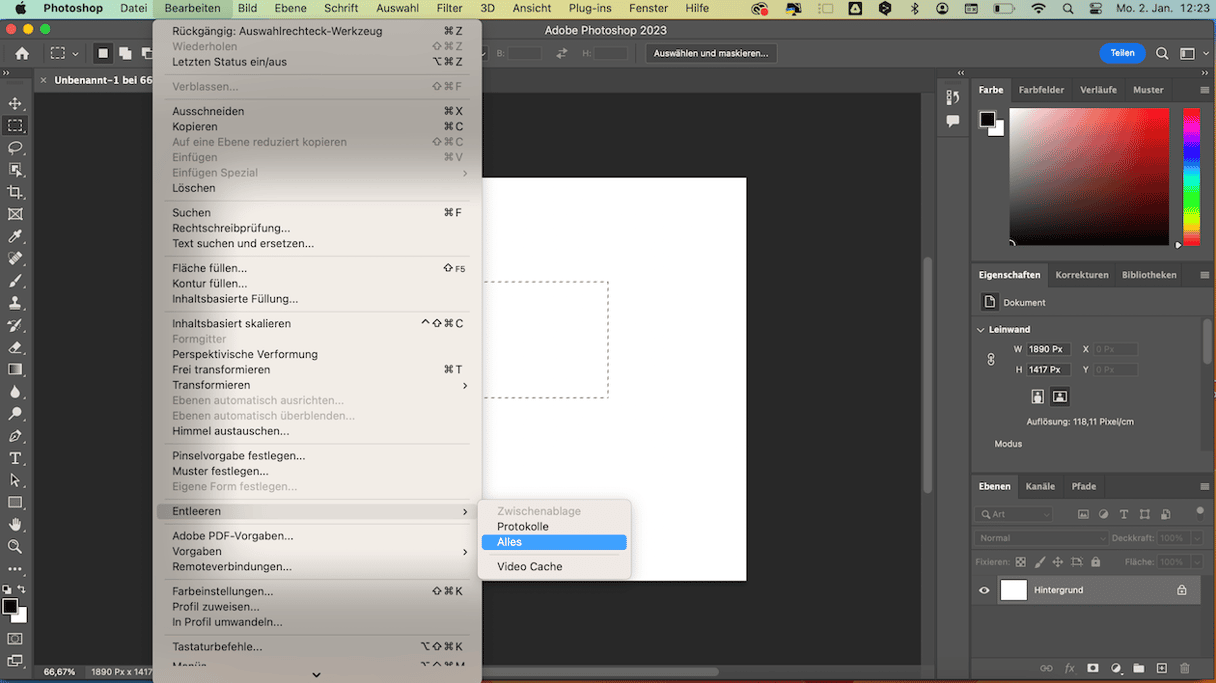1216x683 pixels.
Task: Select the Gradient tool
Action: click(15, 369)
